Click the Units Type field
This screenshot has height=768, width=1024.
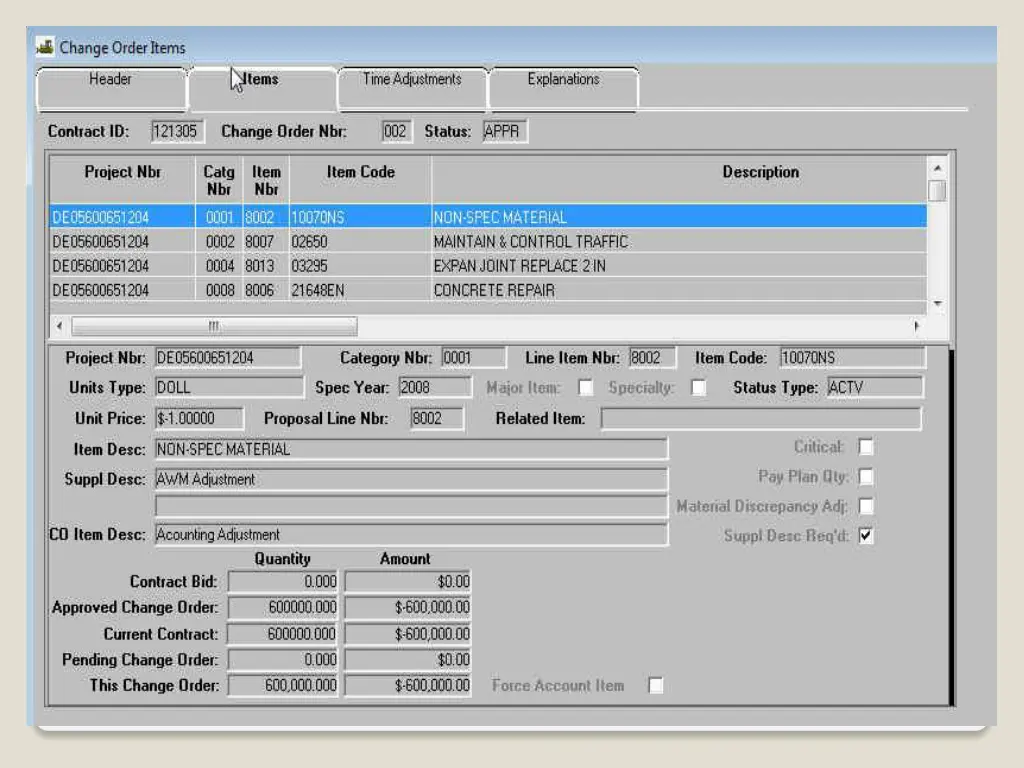[x=229, y=387]
